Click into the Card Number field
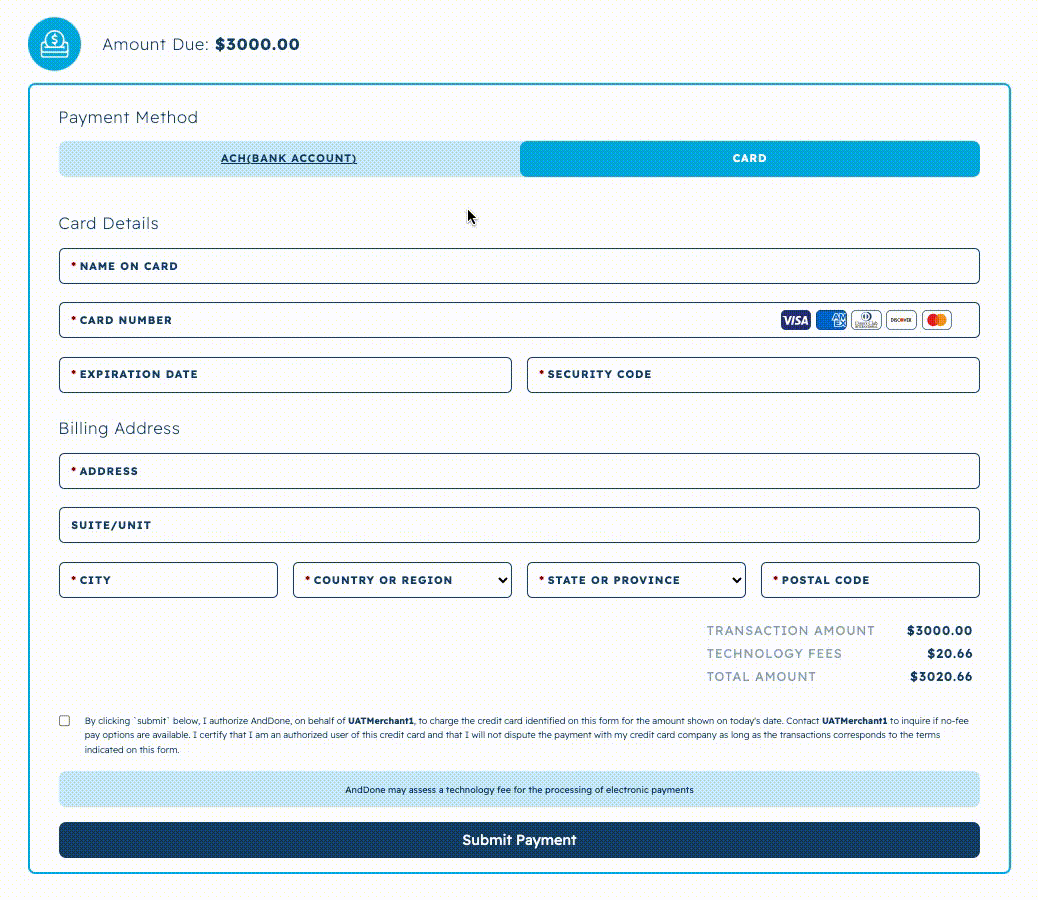This screenshot has height=900, width=1038. pos(420,320)
